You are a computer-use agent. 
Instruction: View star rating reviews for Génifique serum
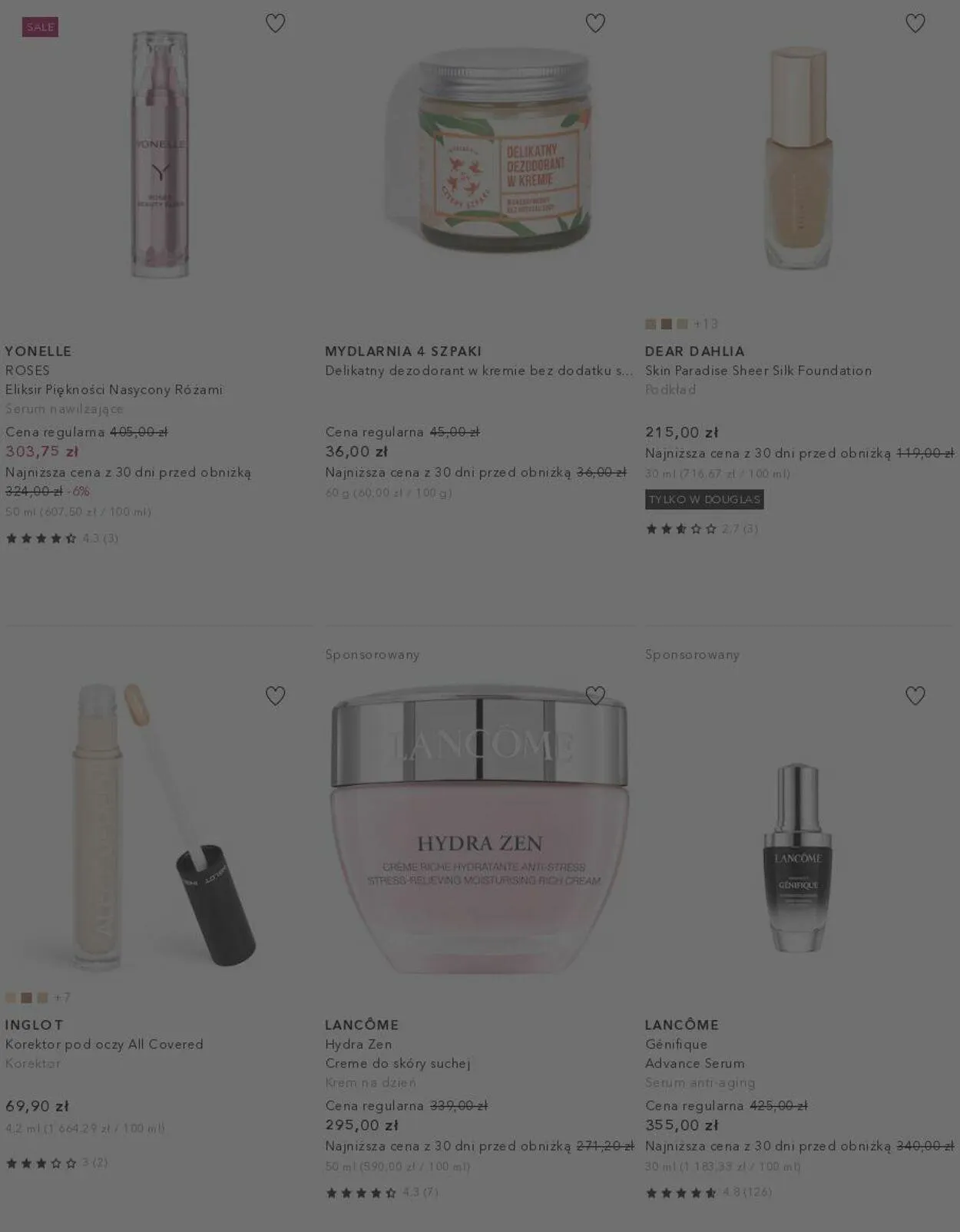[708, 1192]
